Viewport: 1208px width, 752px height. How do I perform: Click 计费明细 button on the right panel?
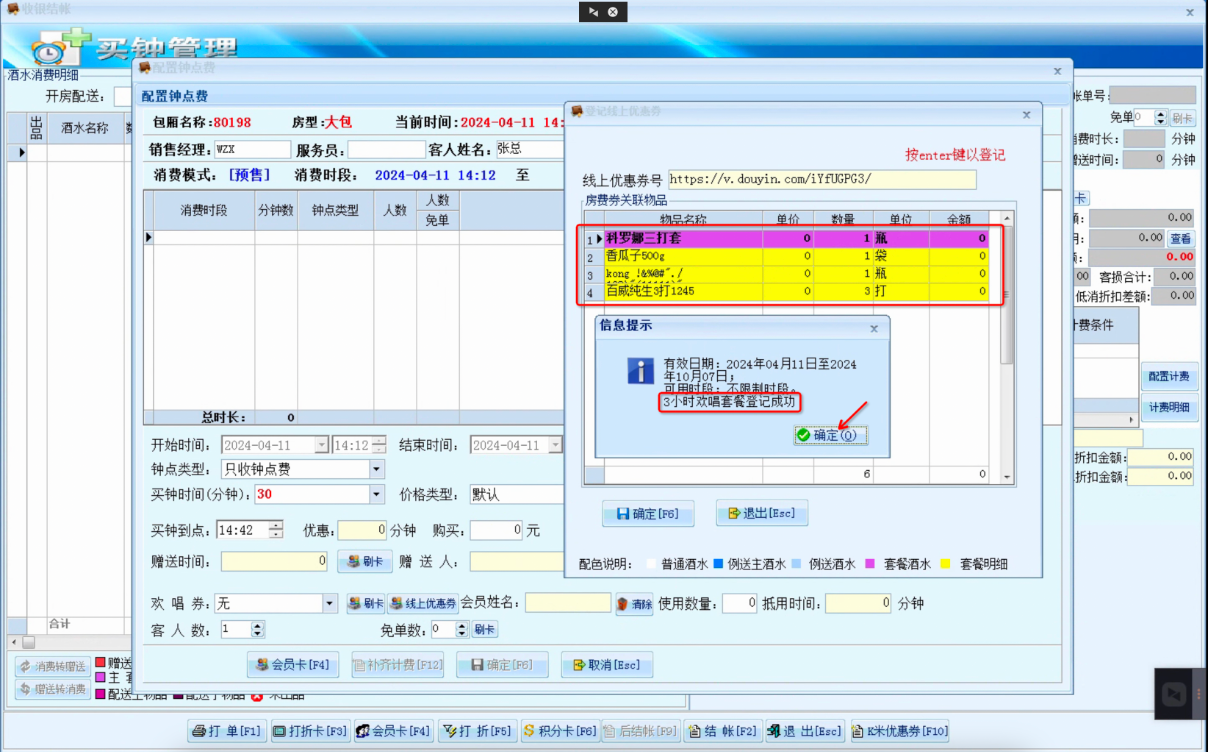tap(1168, 408)
